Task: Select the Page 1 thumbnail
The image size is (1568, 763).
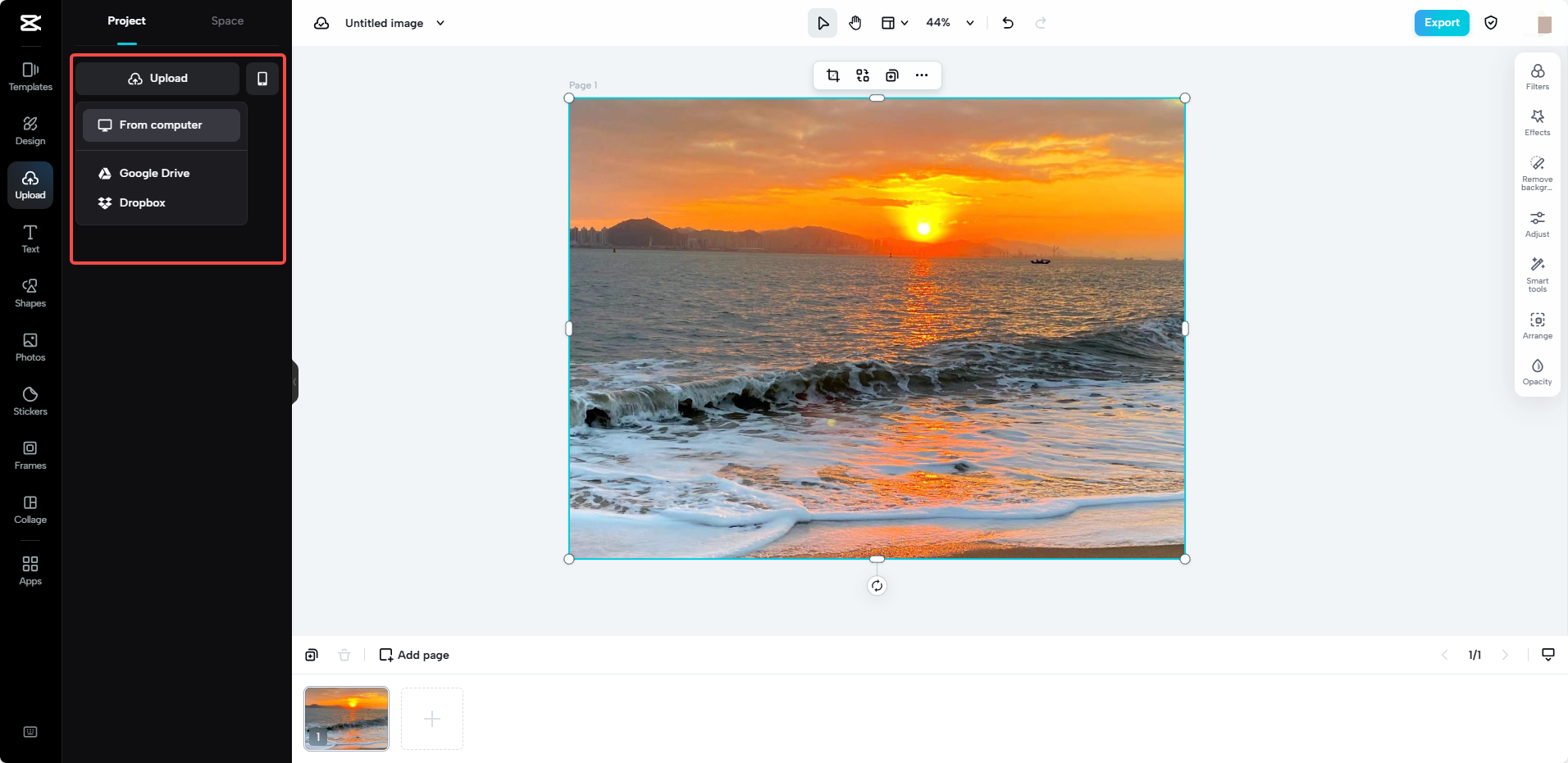Action: [346, 718]
